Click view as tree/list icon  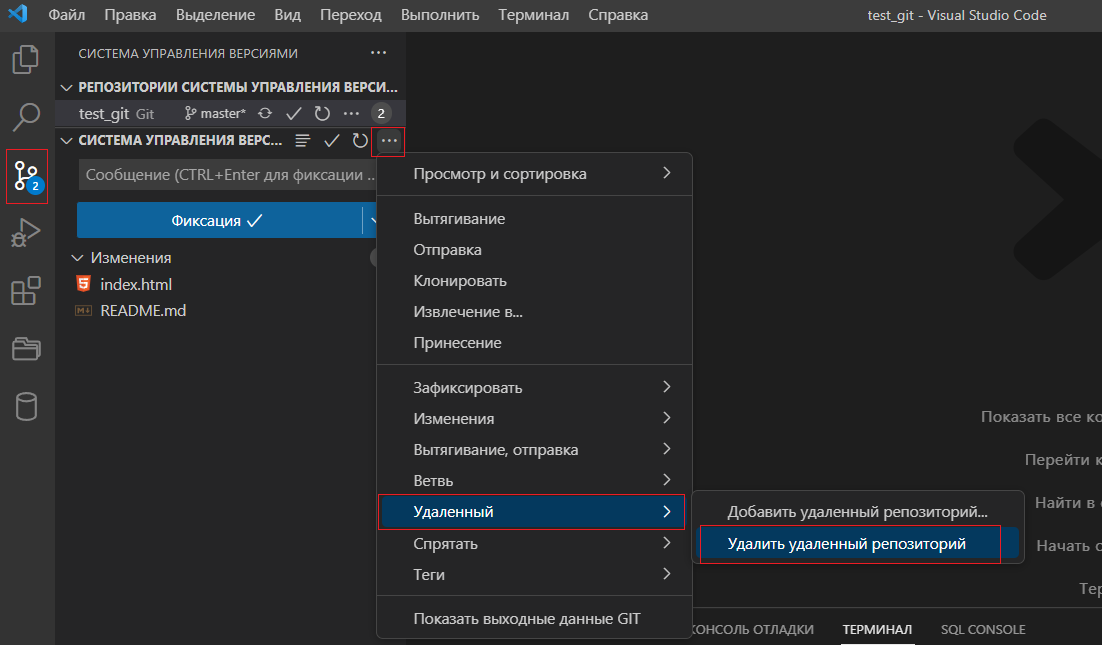tap(302, 141)
